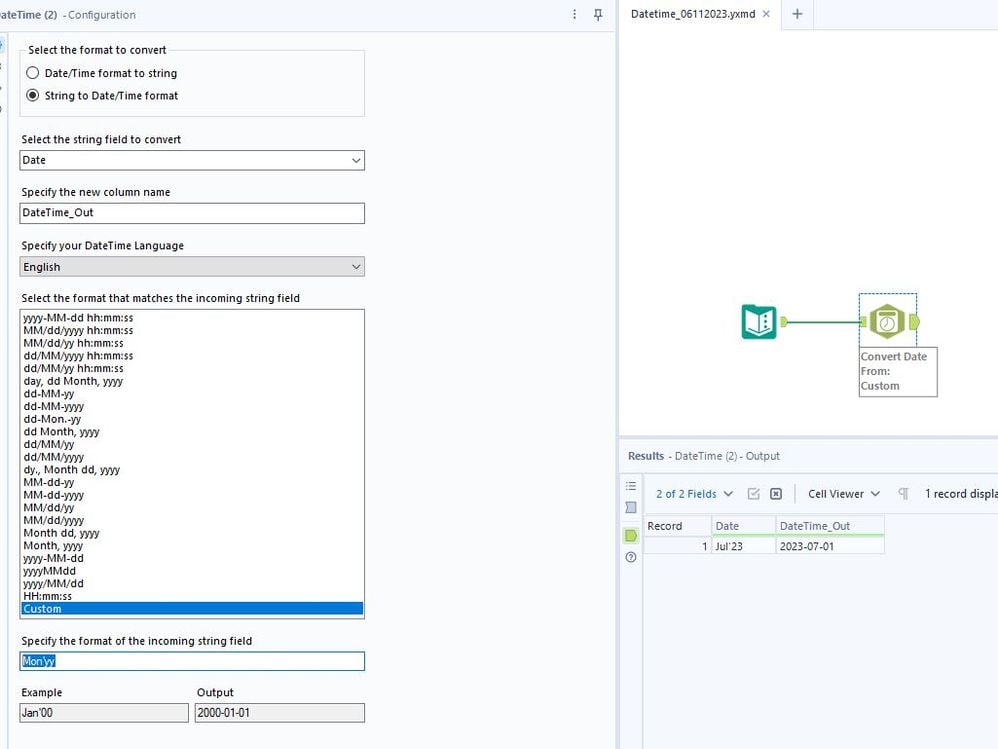Select the 2023-07-01 cell in Results
This screenshot has height=749, width=998.
[x=830, y=546]
